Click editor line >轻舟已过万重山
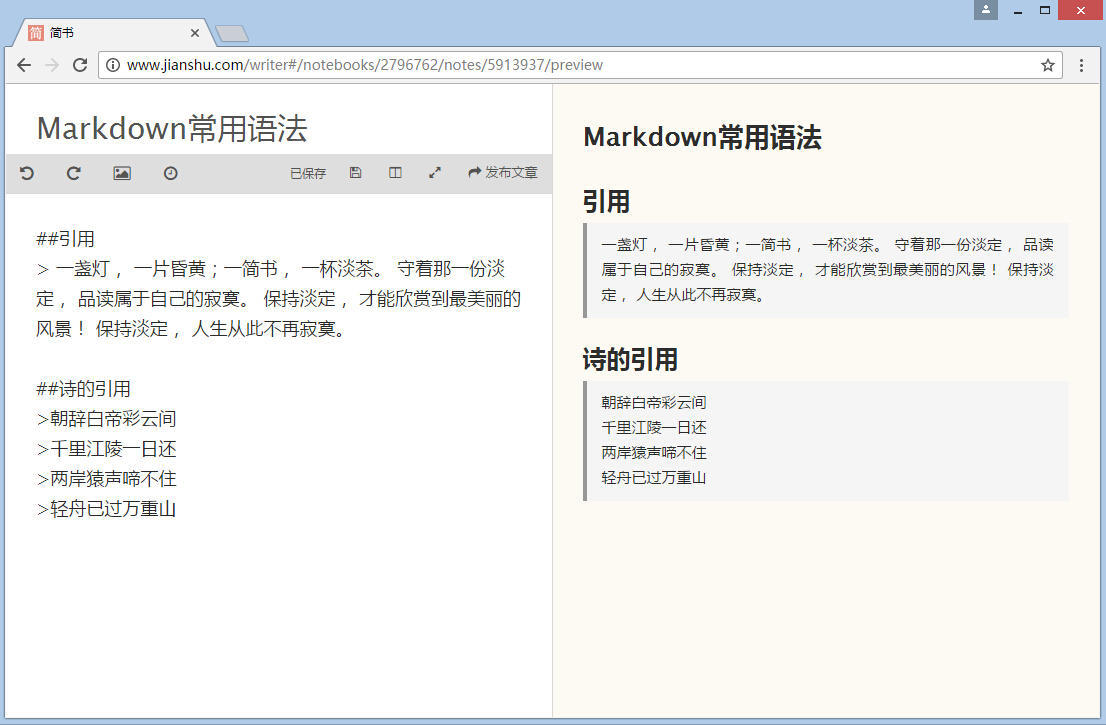 (x=107, y=509)
